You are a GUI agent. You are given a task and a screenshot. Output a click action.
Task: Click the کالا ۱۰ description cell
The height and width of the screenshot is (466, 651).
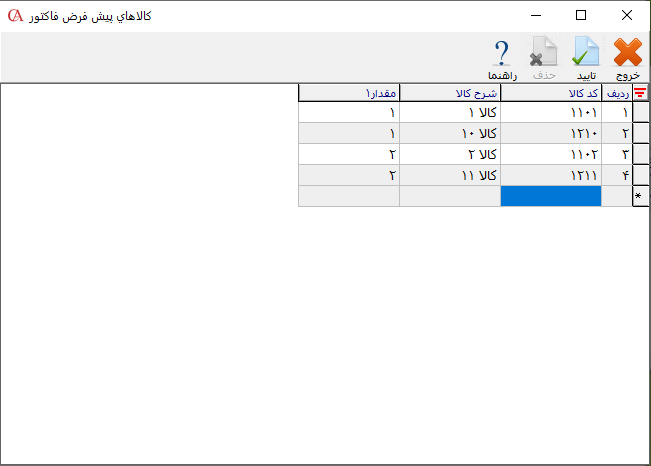[450, 134]
